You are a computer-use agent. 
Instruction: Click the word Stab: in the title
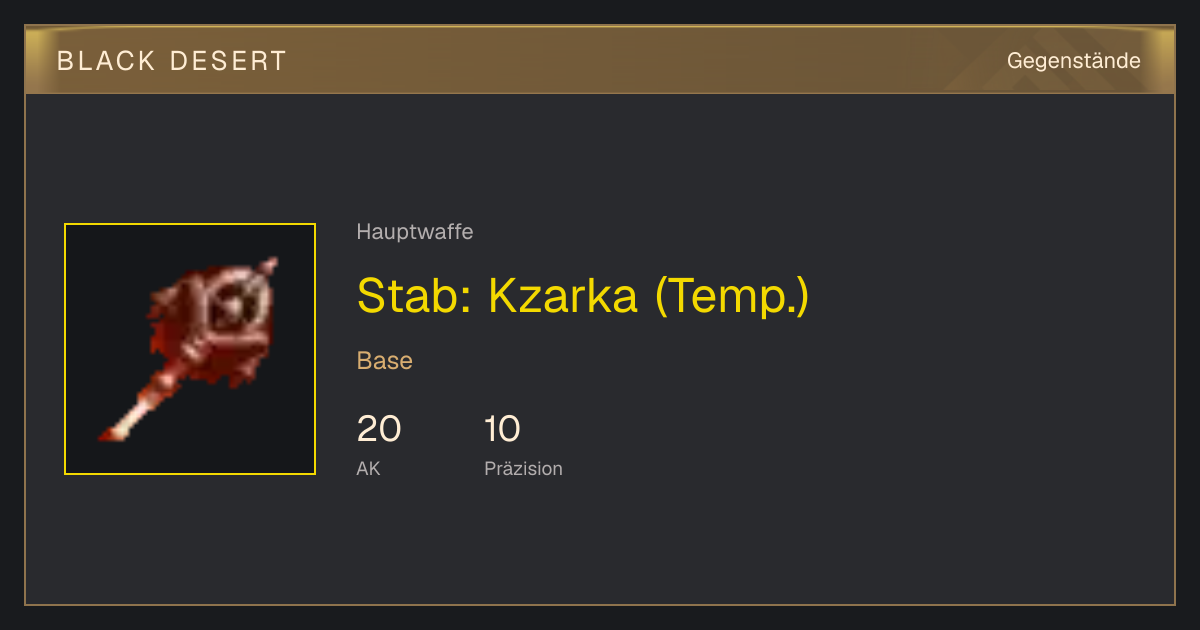tap(414, 295)
